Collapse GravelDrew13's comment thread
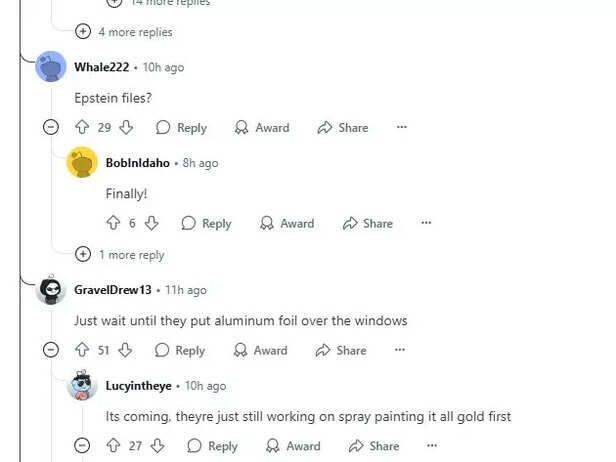616x462 pixels. 51,350
